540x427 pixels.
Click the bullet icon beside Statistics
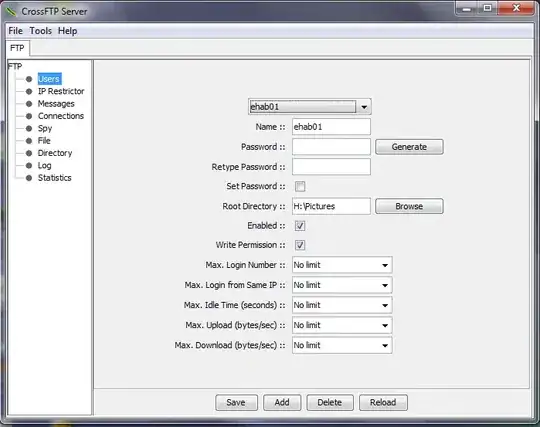[29, 178]
